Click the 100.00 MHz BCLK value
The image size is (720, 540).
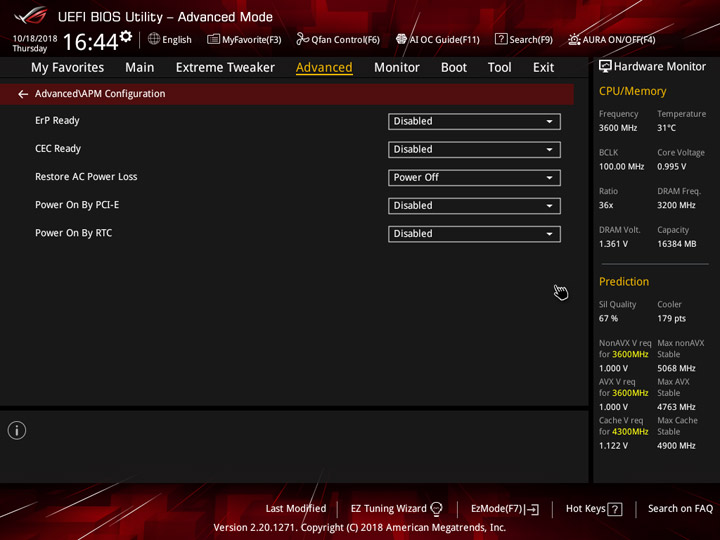tap(621, 167)
